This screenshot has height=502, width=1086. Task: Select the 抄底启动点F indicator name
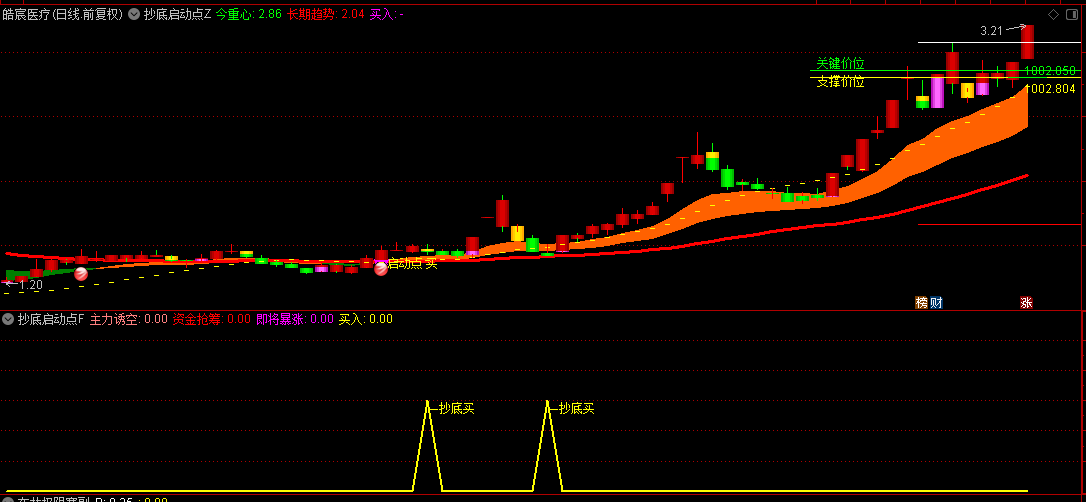51,319
